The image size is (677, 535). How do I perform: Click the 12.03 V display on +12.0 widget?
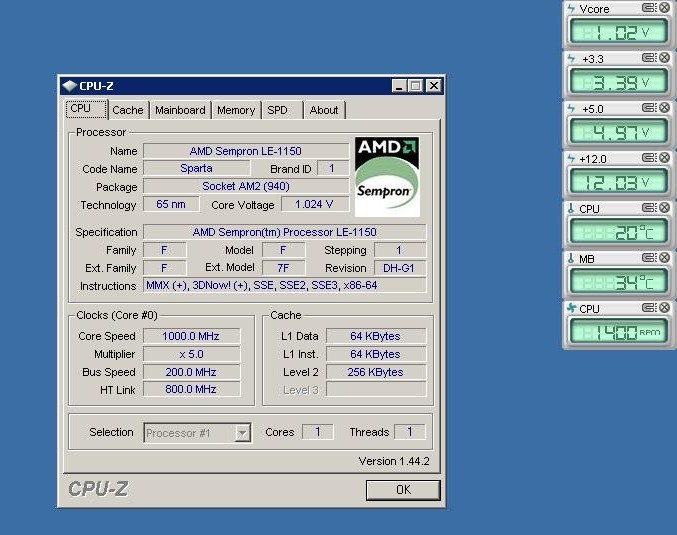(618, 182)
